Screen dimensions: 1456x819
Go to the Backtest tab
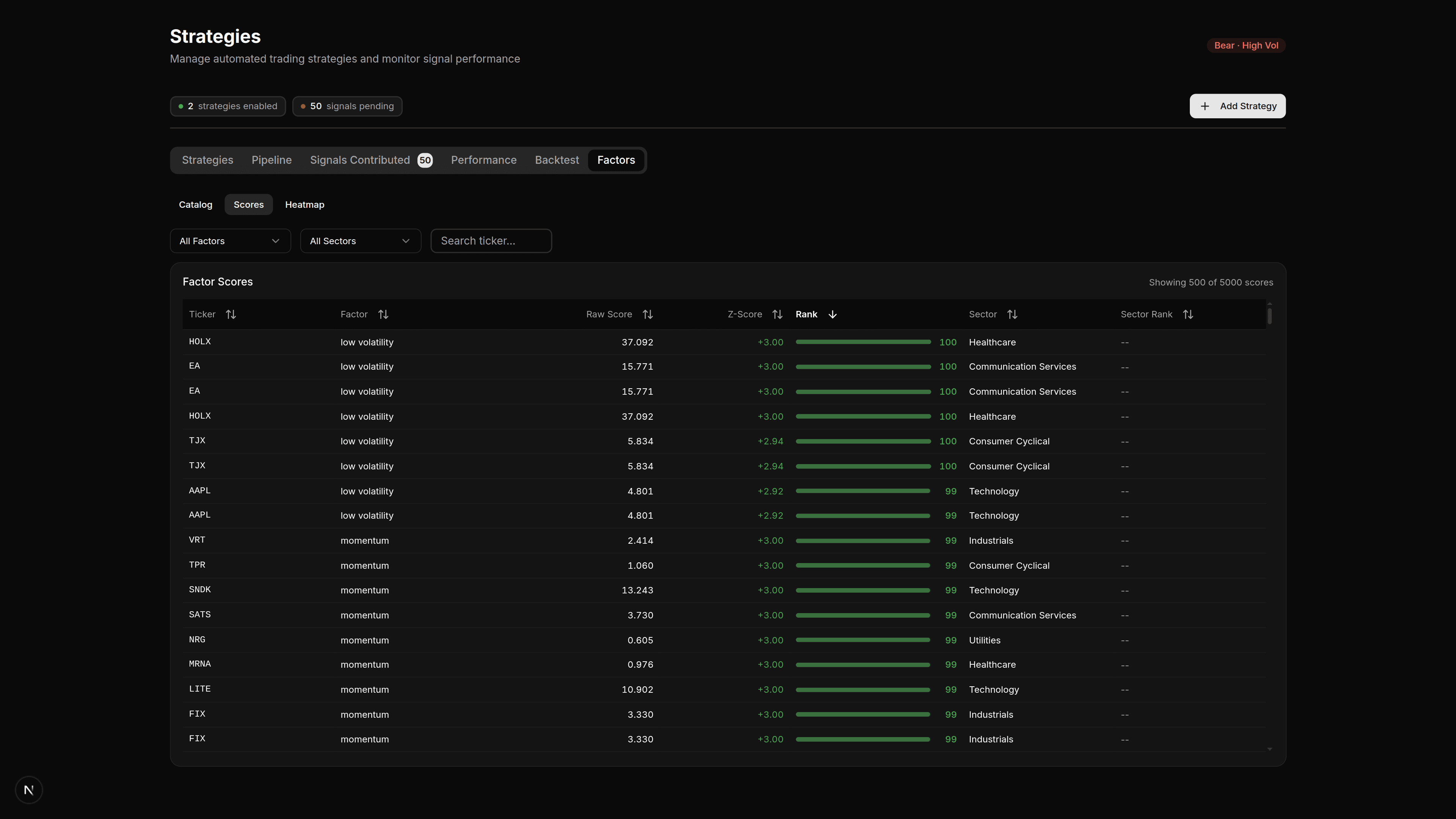tap(557, 160)
